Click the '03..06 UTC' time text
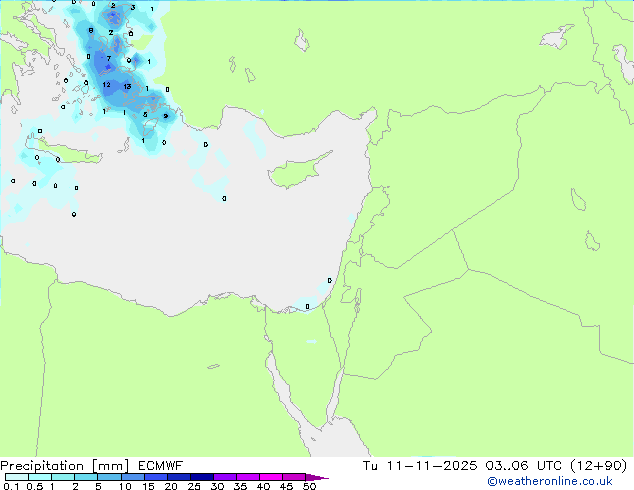The height and width of the screenshot is (490, 634). point(523,466)
